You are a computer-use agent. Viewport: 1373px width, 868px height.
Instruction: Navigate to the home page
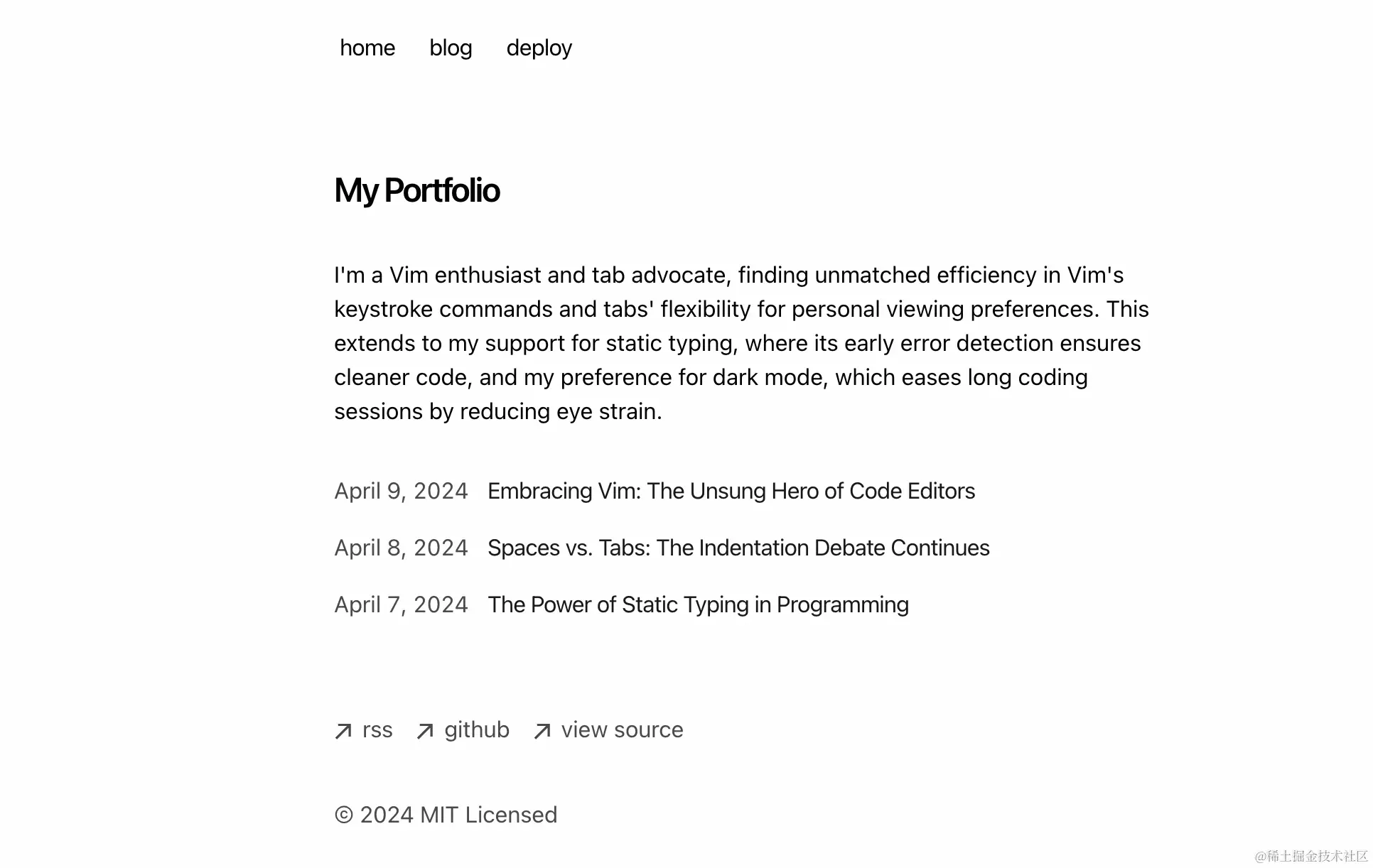(367, 48)
